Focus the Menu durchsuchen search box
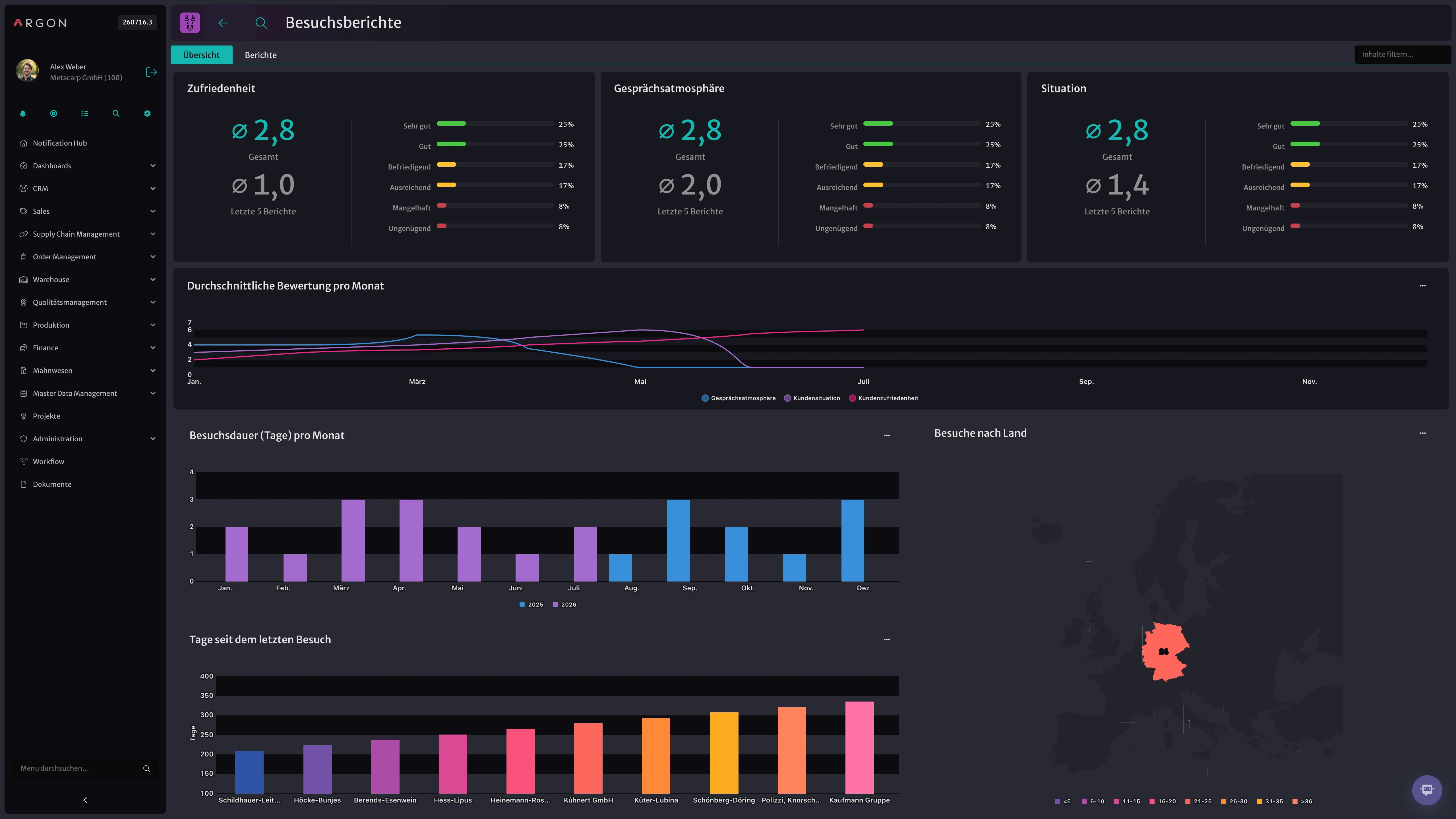 pos(85,768)
